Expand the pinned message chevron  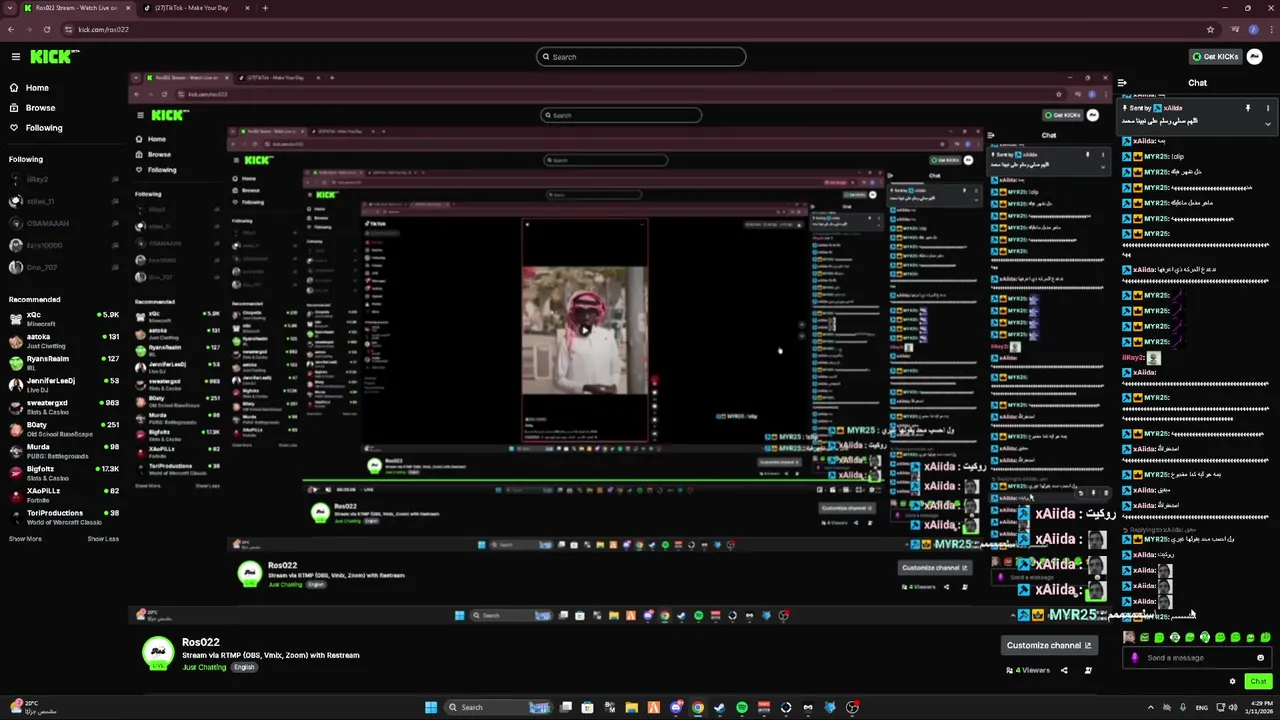[1268, 124]
